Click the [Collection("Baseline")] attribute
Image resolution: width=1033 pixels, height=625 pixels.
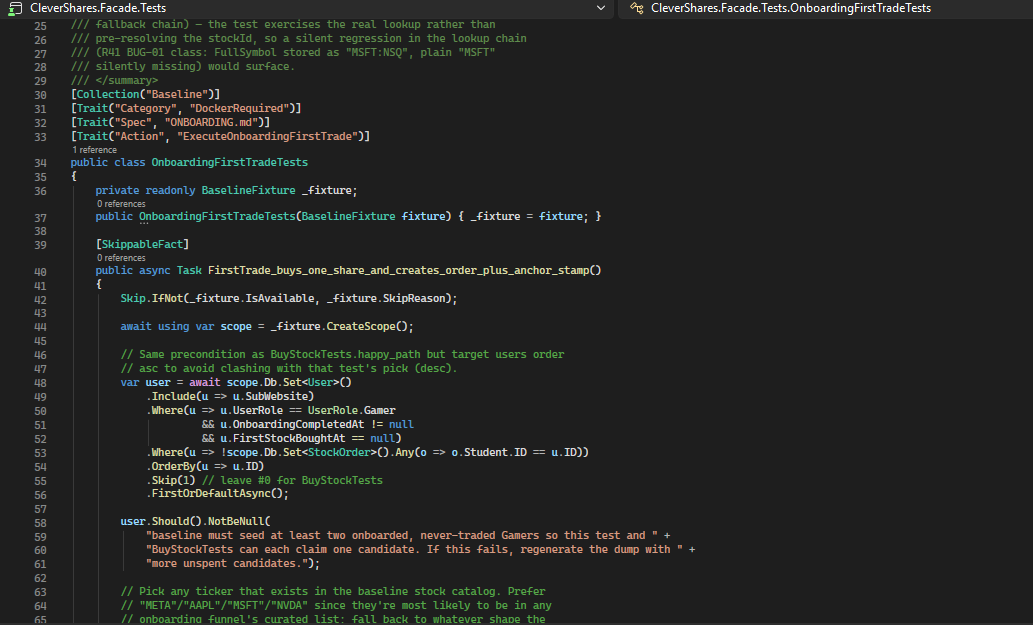[146, 94]
